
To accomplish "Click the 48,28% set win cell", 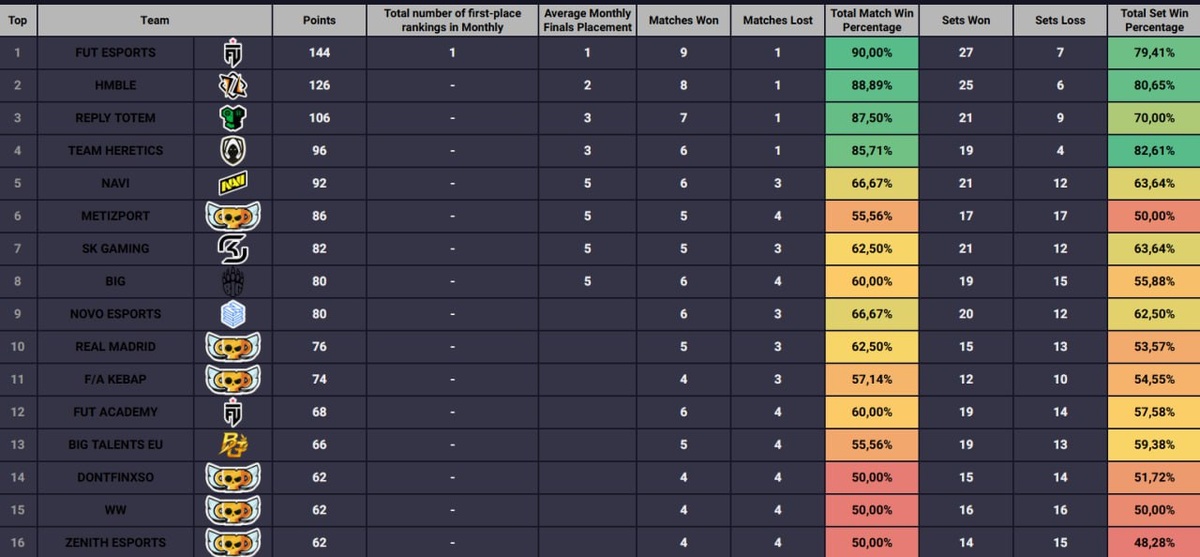I will coord(1153,542).
